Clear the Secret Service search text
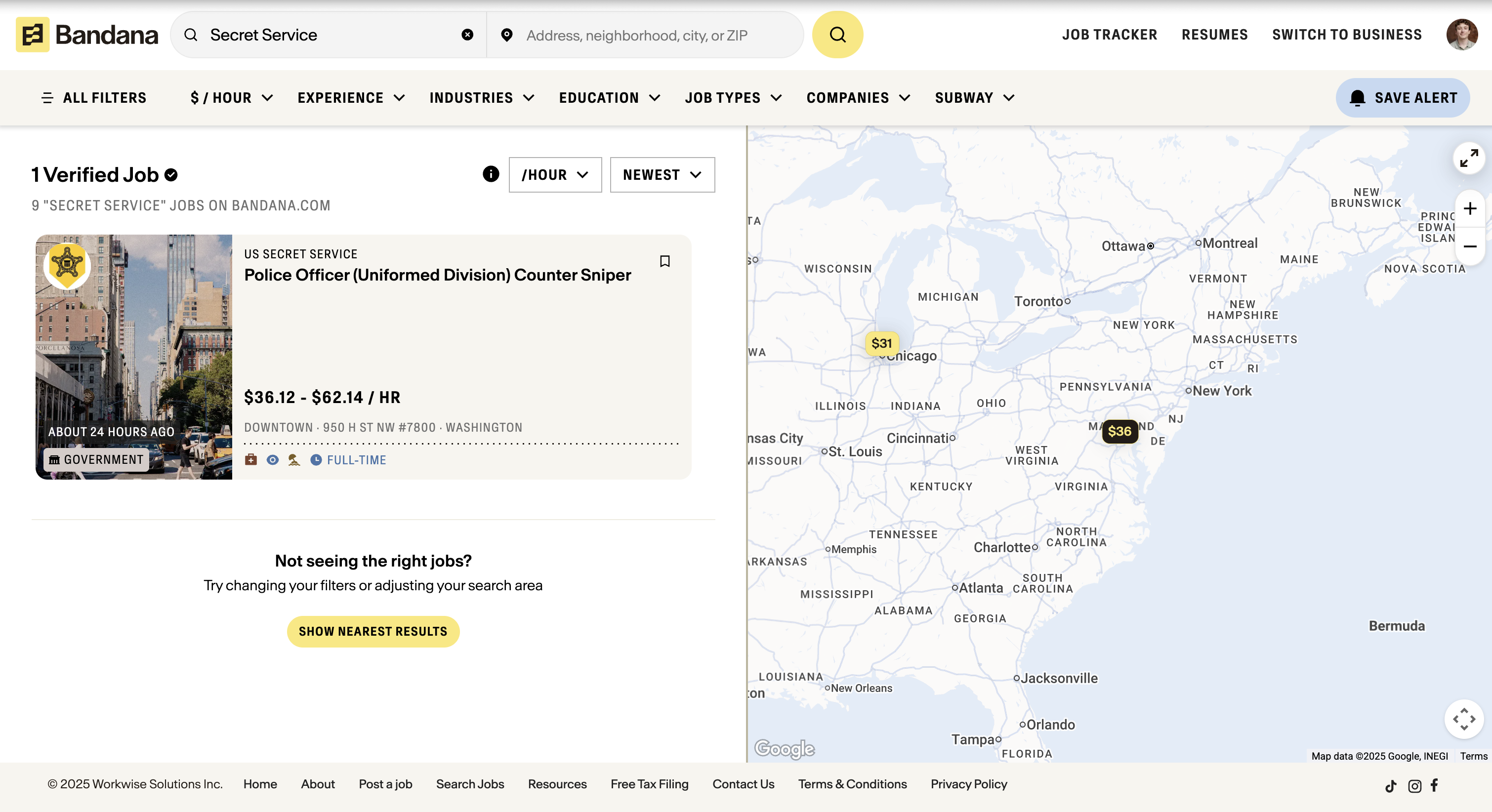 pyautogui.click(x=467, y=35)
